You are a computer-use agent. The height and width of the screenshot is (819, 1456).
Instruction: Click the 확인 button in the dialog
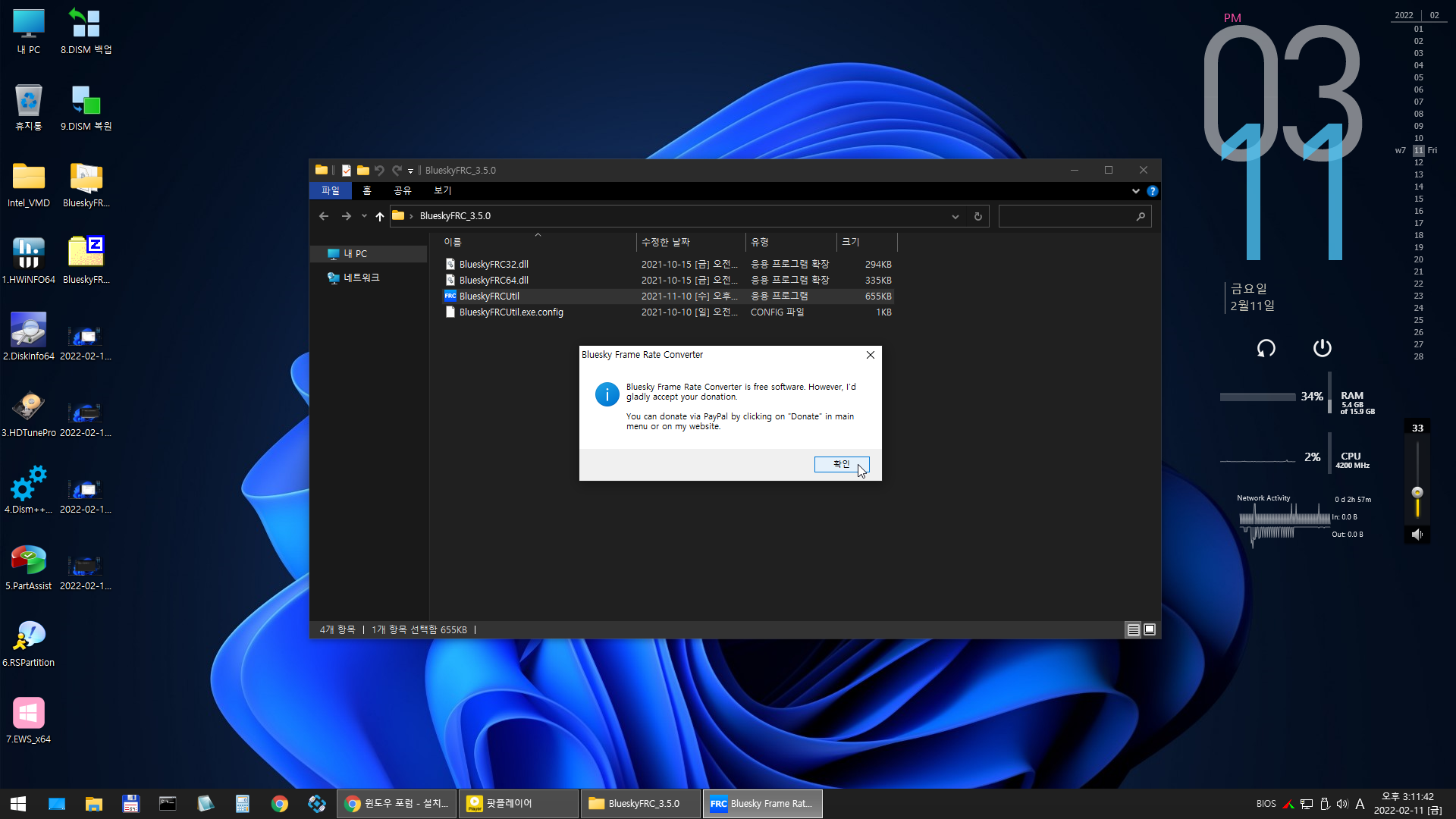[x=841, y=464]
